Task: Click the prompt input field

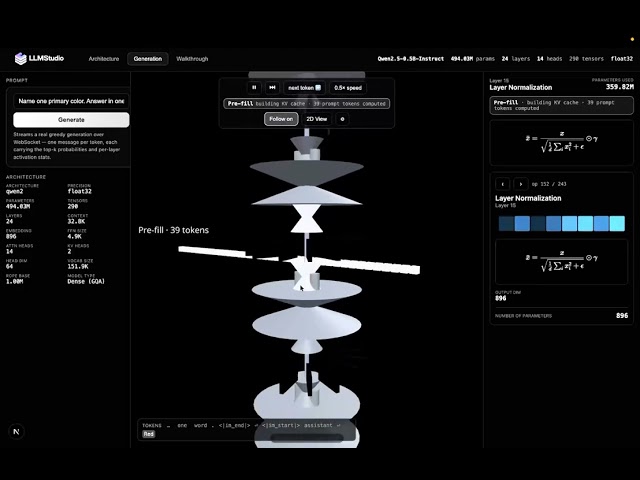Action: [x=71, y=101]
